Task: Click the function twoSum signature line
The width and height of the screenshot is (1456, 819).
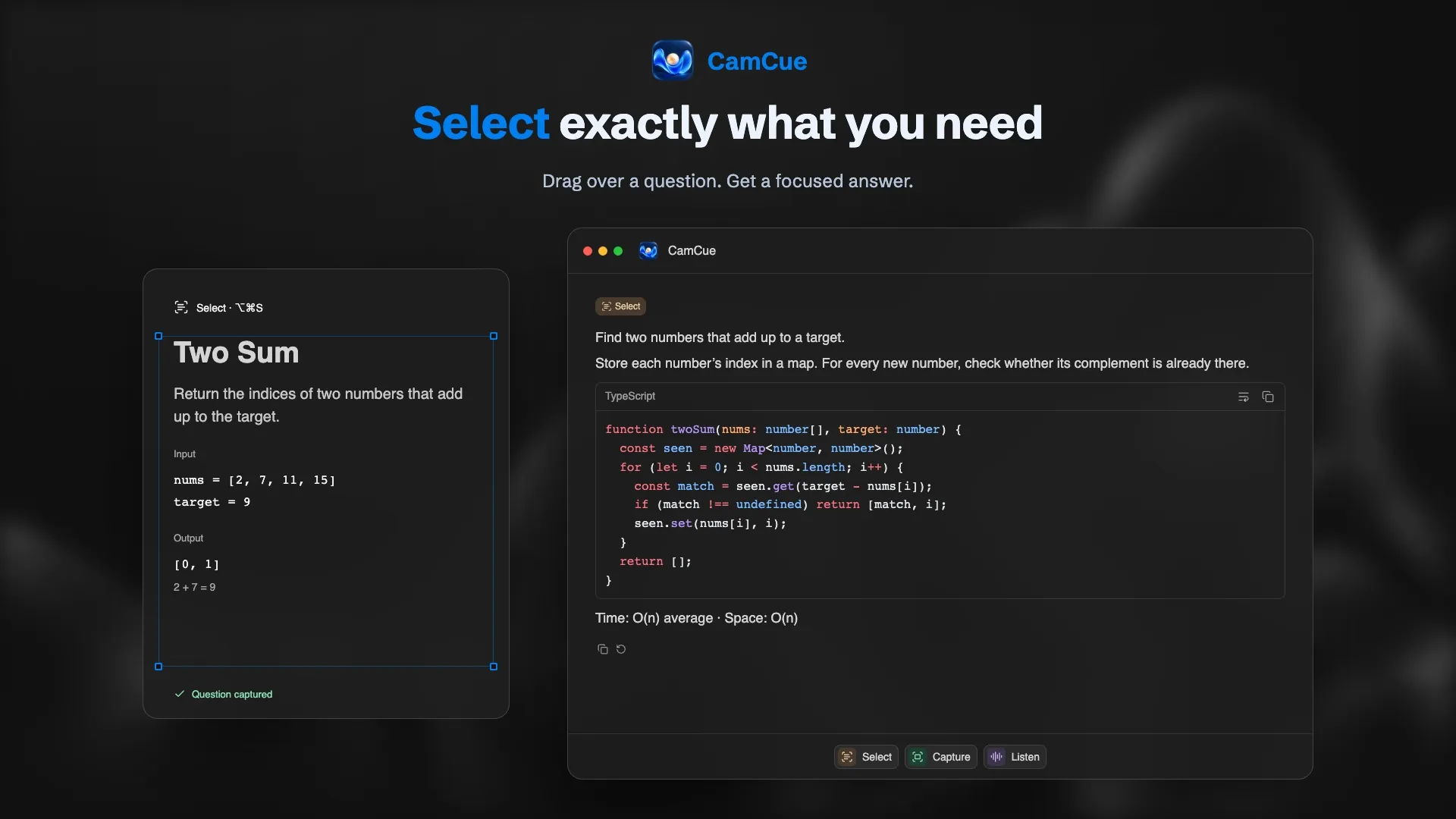Action: click(783, 429)
